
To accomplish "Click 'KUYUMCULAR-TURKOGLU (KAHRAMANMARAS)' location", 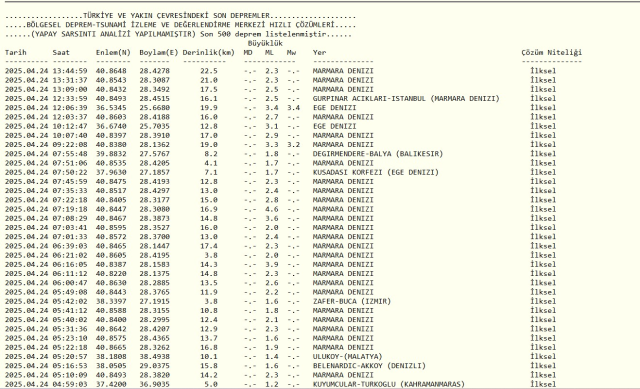I will (x=389, y=384).
